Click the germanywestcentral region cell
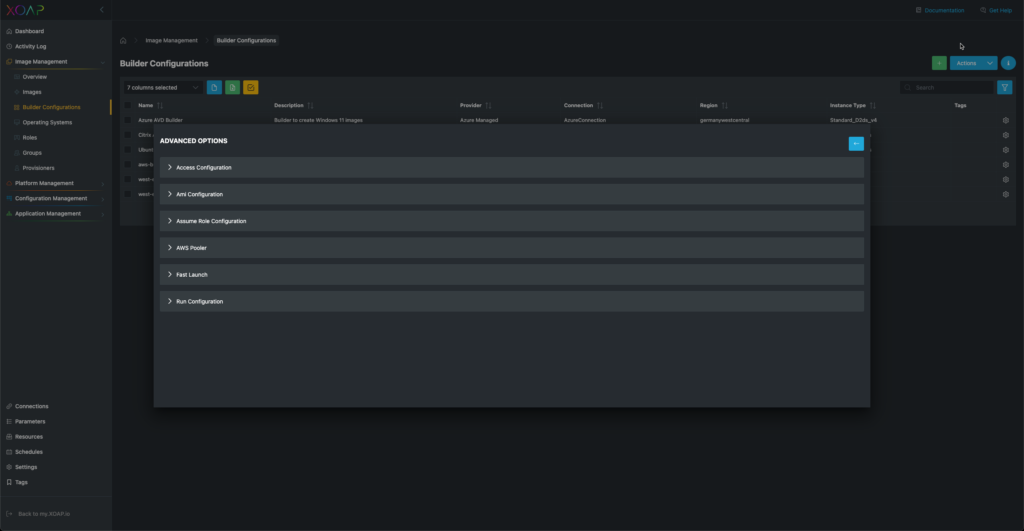 [724, 120]
